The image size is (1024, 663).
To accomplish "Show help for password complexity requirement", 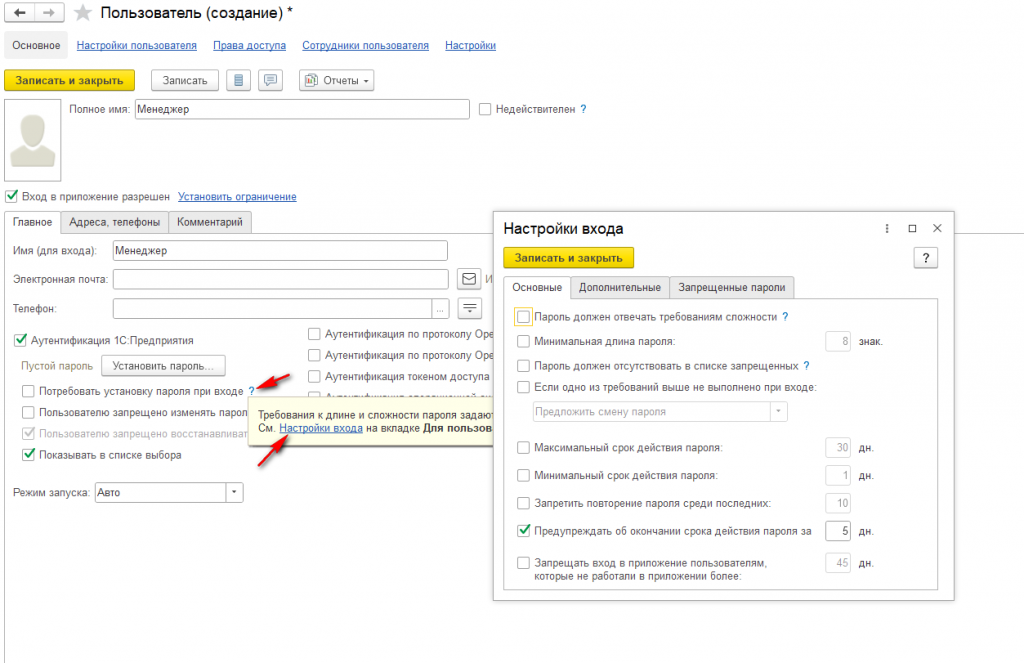I will coord(785,317).
